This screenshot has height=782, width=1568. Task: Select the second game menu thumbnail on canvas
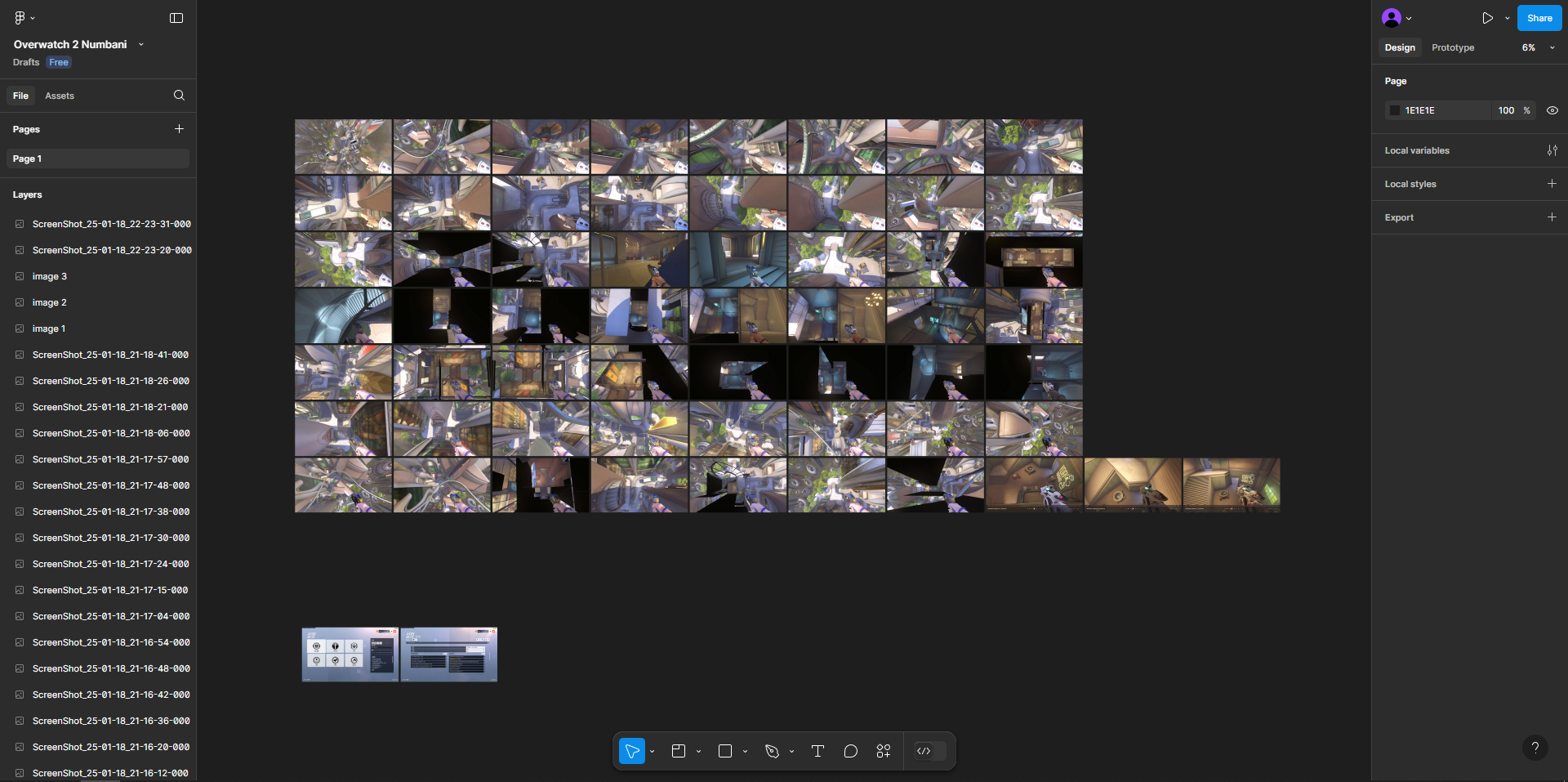pyautogui.click(x=448, y=655)
